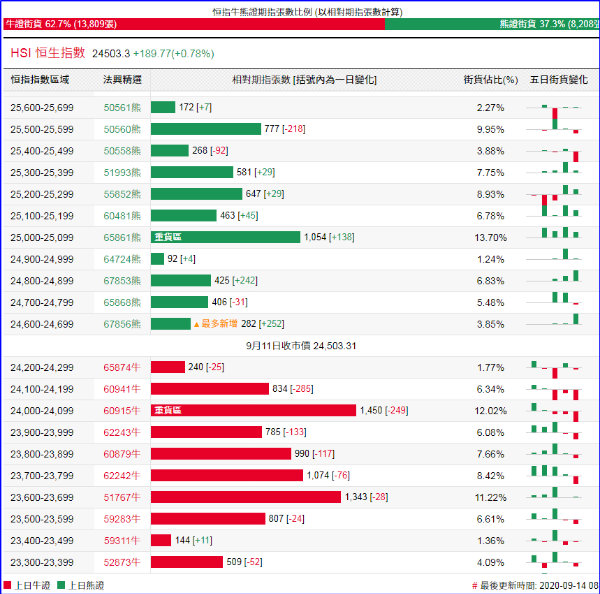This screenshot has width=600, height=594.
Task: Click the 9.95% outstanding share value
Action: click(x=491, y=129)
